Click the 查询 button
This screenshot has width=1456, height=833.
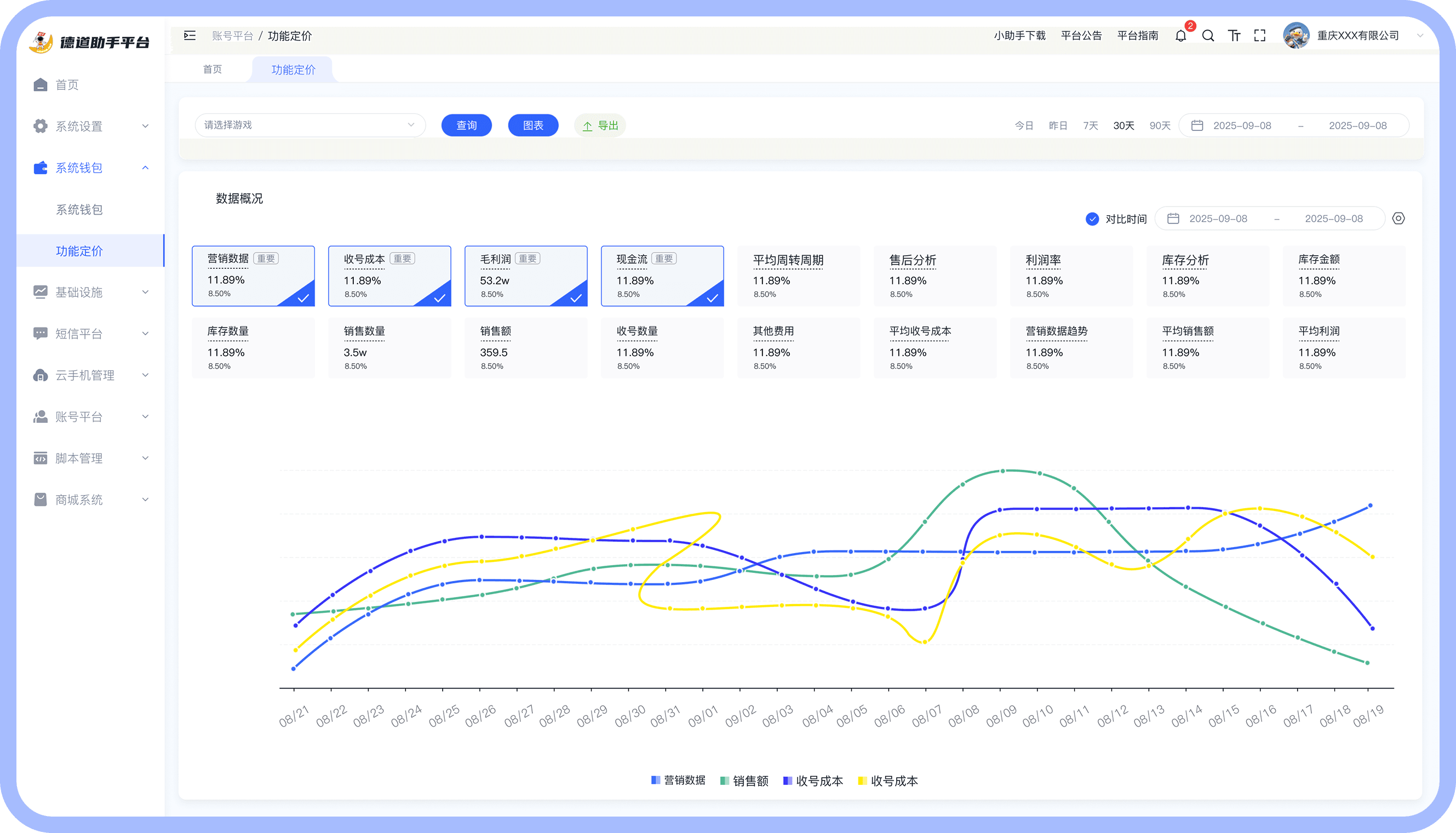(466, 125)
